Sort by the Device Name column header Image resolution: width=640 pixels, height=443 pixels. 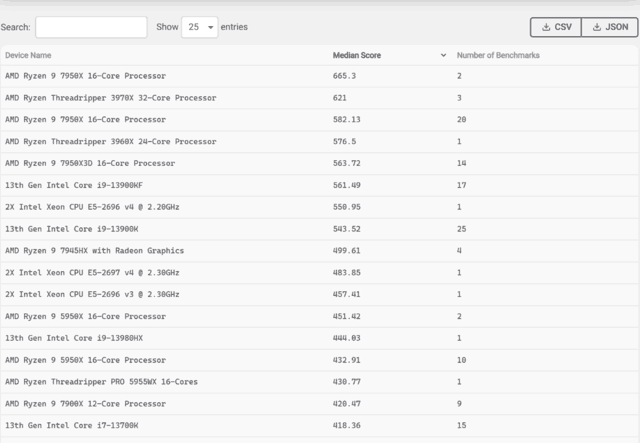[28, 56]
